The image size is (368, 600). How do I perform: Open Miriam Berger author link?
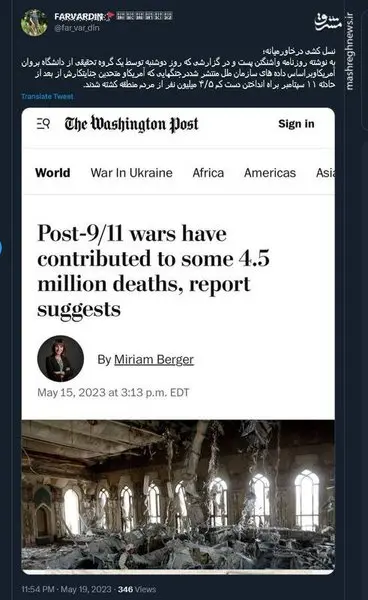tap(154, 359)
